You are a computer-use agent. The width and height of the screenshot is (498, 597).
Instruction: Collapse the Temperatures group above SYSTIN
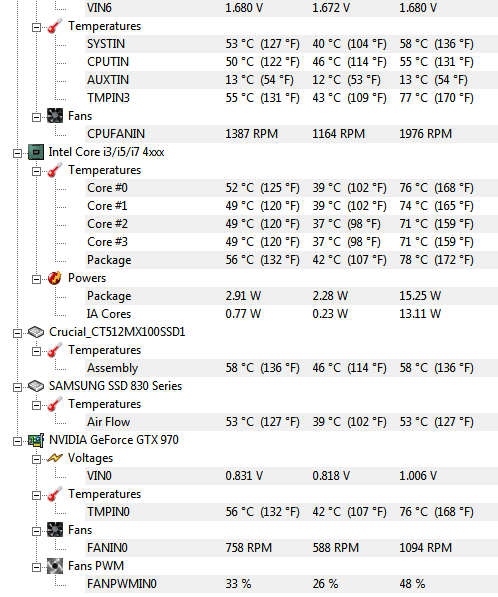[x=37, y=27]
